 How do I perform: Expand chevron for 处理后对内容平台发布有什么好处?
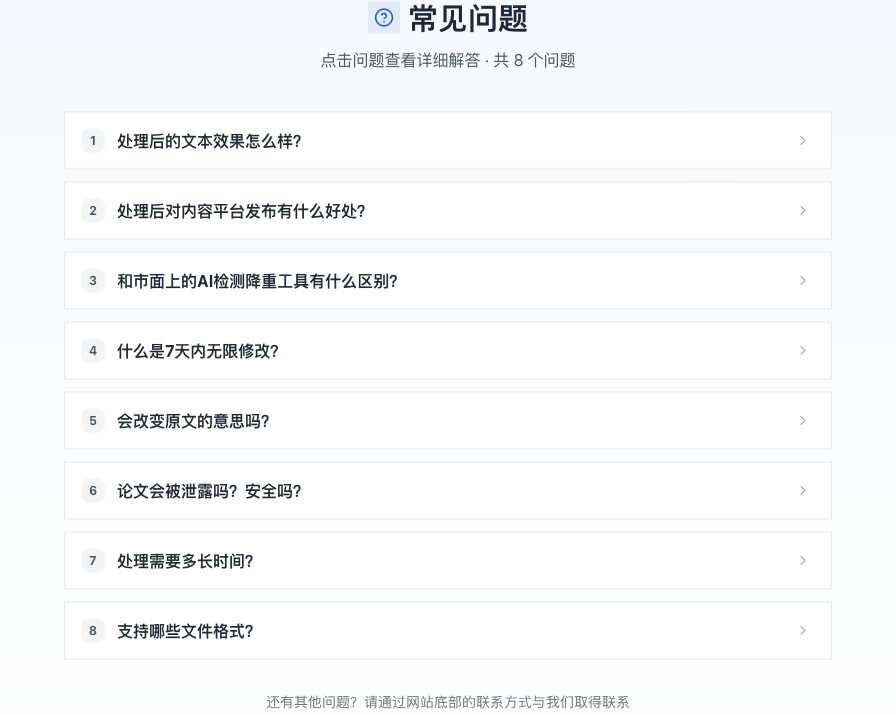point(802,211)
